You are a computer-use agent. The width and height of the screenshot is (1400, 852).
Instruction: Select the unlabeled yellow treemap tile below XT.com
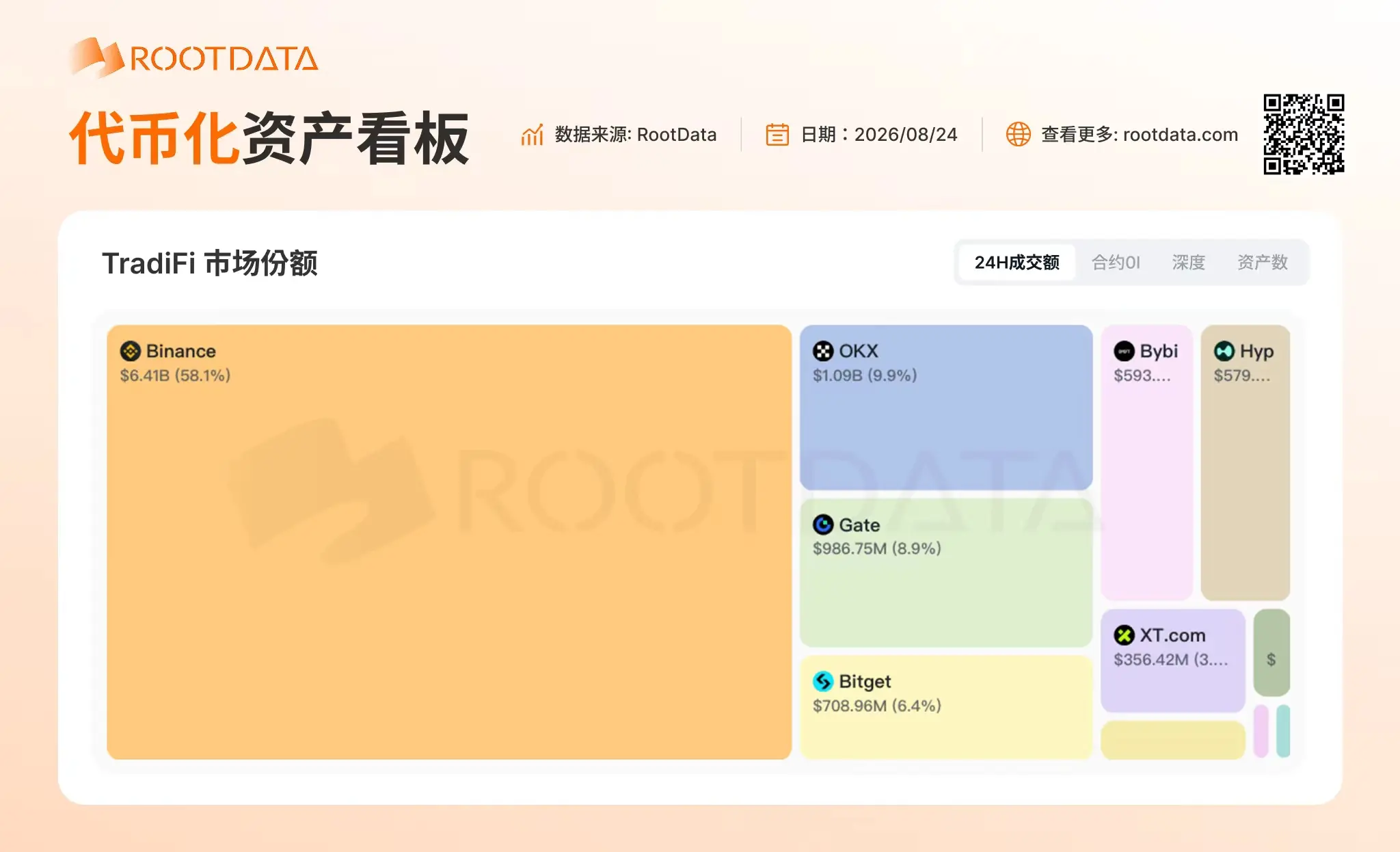click(x=1172, y=740)
